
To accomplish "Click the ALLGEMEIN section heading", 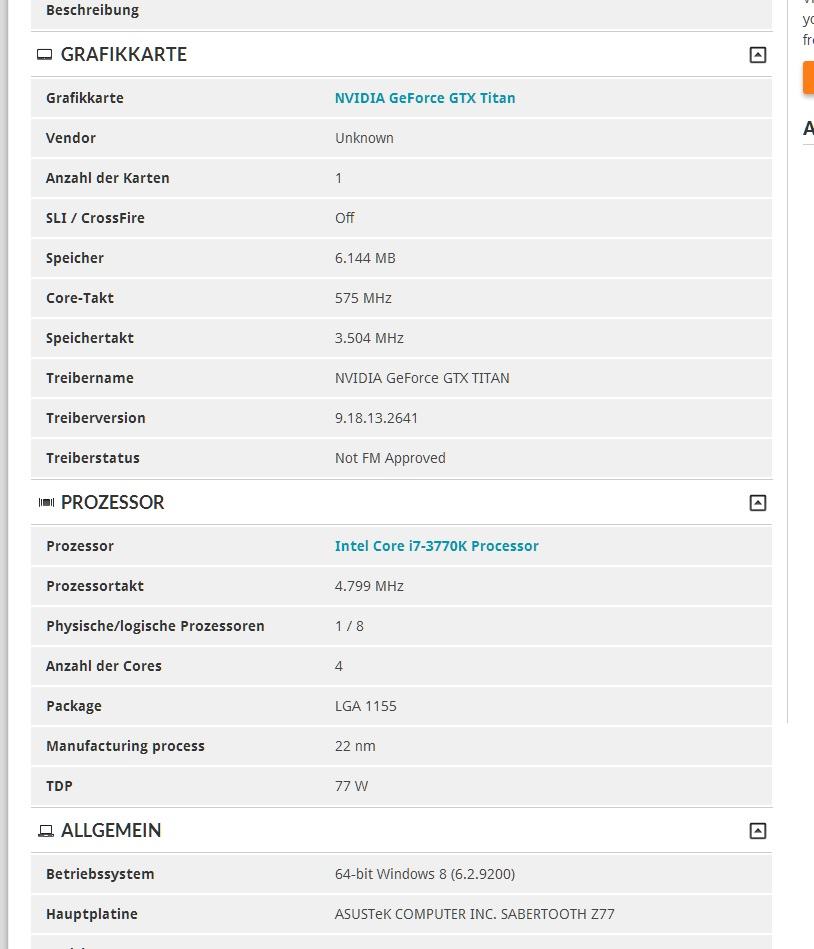I will click(111, 831).
